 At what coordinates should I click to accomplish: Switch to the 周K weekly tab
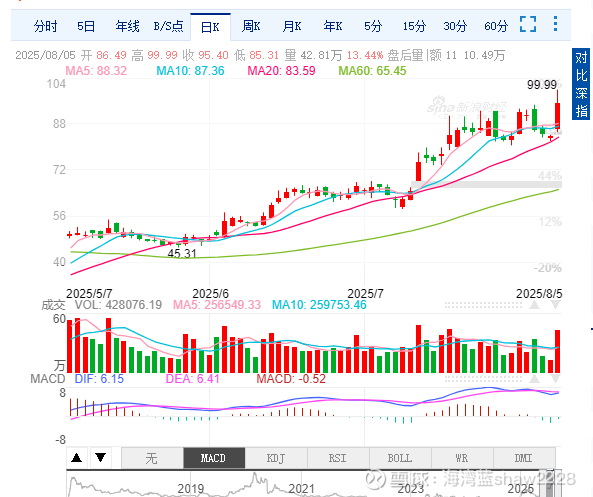251,26
